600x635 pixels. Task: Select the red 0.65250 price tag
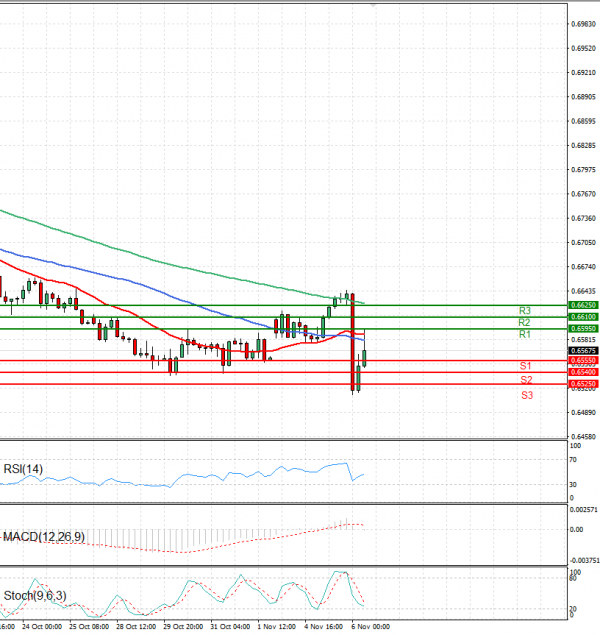point(583,384)
